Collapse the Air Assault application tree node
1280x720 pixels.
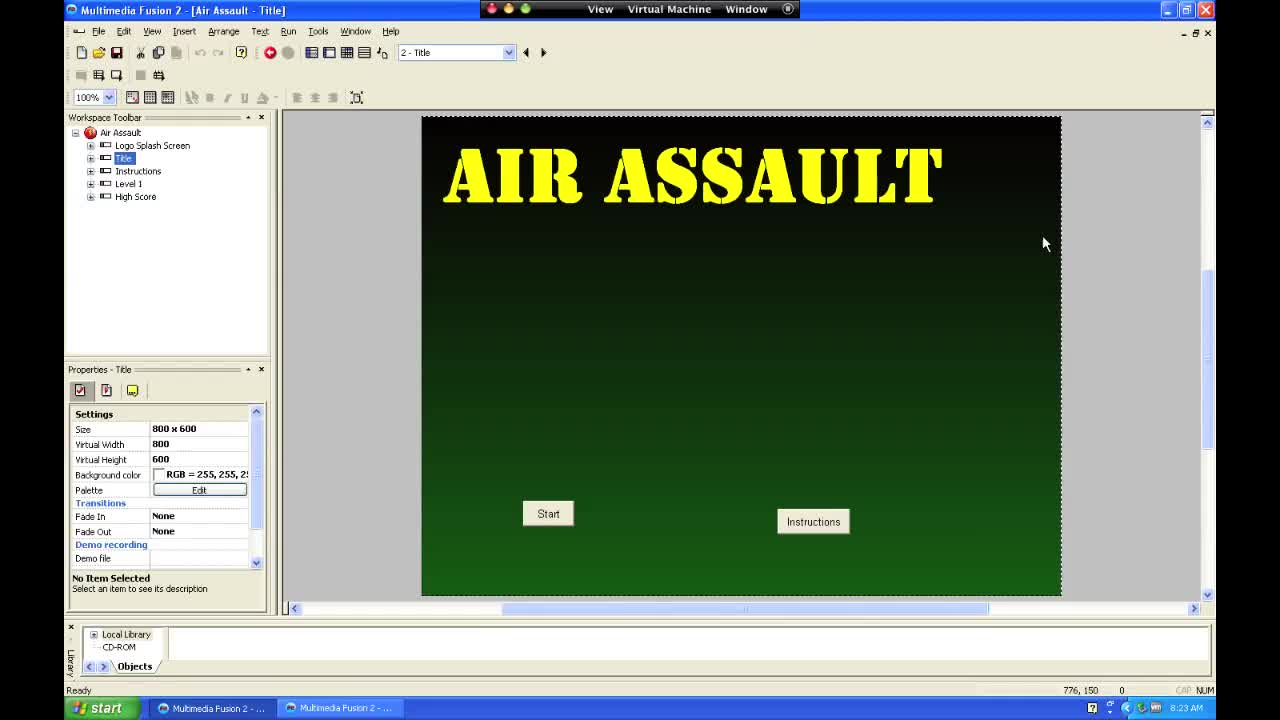(75, 133)
